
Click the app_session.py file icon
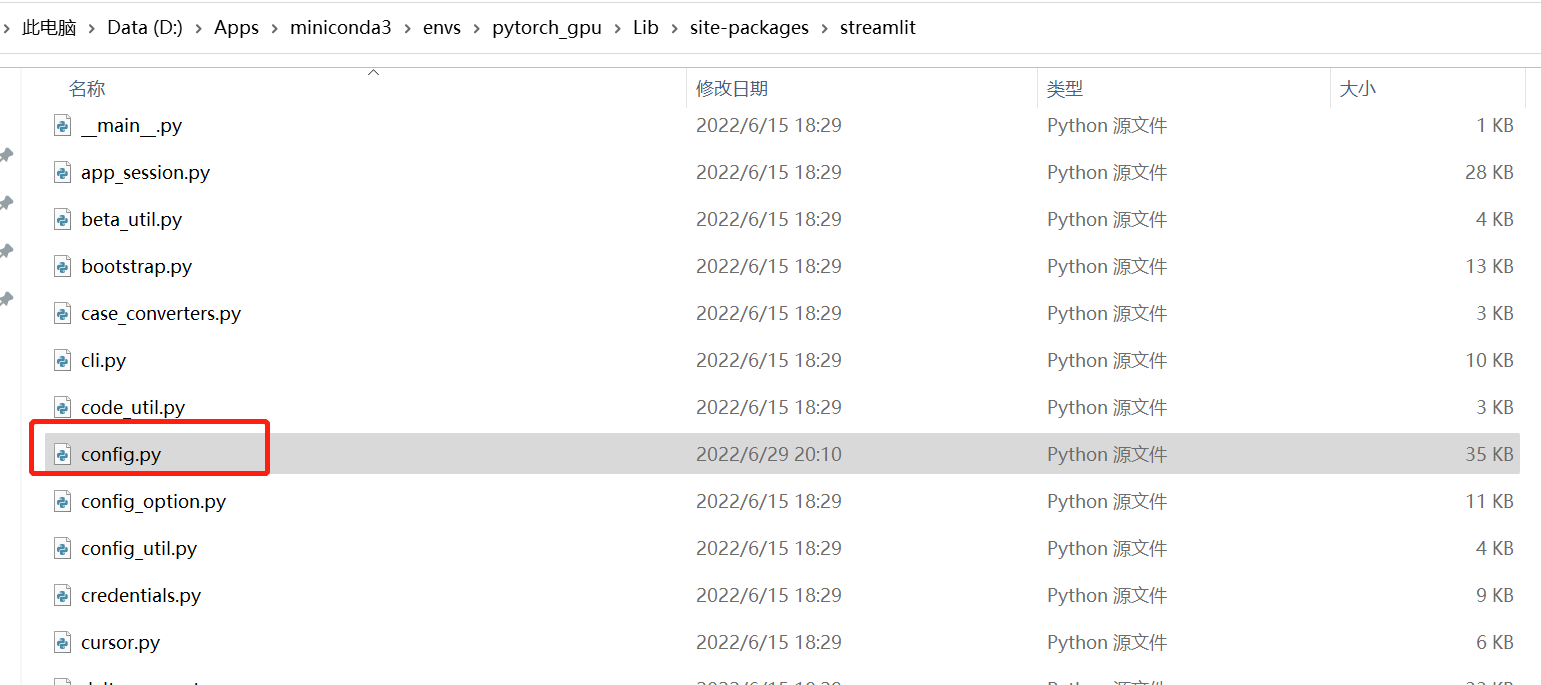pyautogui.click(x=62, y=173)
